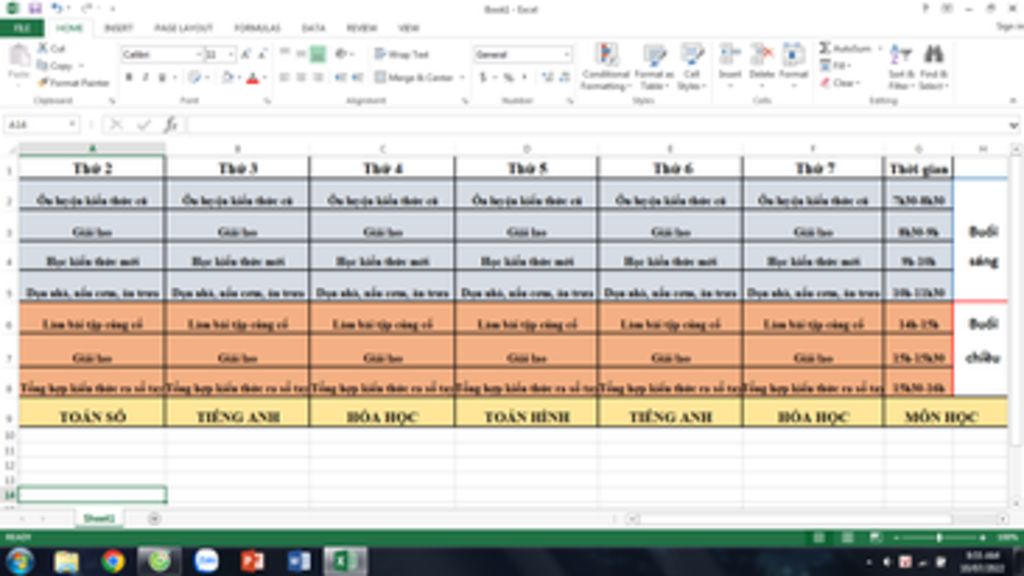Open the REVIEW tab
Screen dimensions: 1024x576
tap(361, 28)
